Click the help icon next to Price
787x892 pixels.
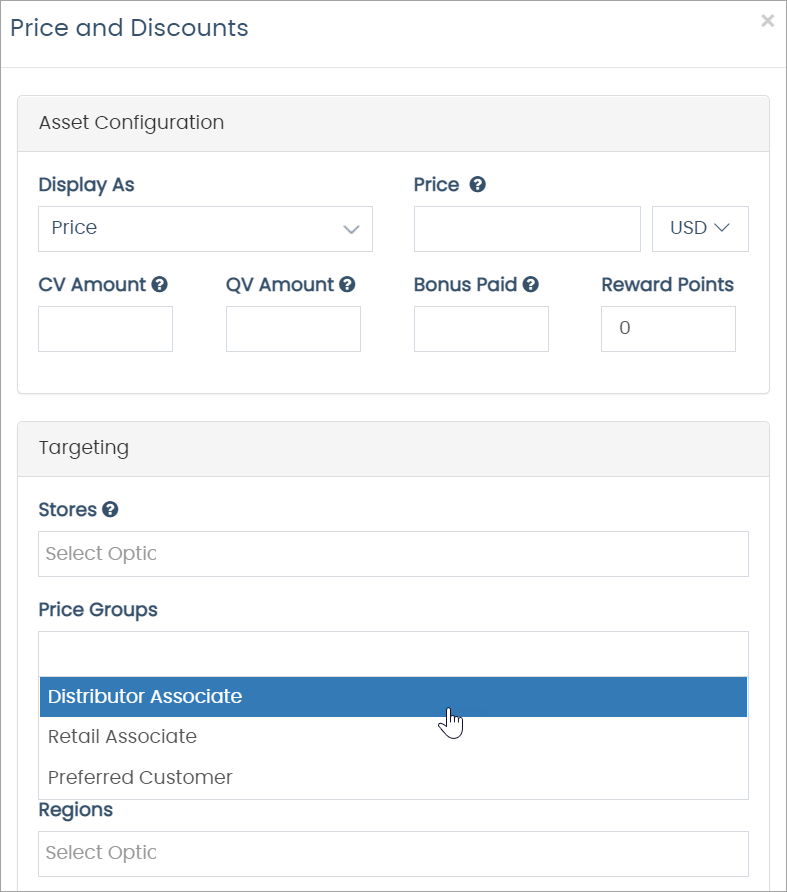point(477,185)
